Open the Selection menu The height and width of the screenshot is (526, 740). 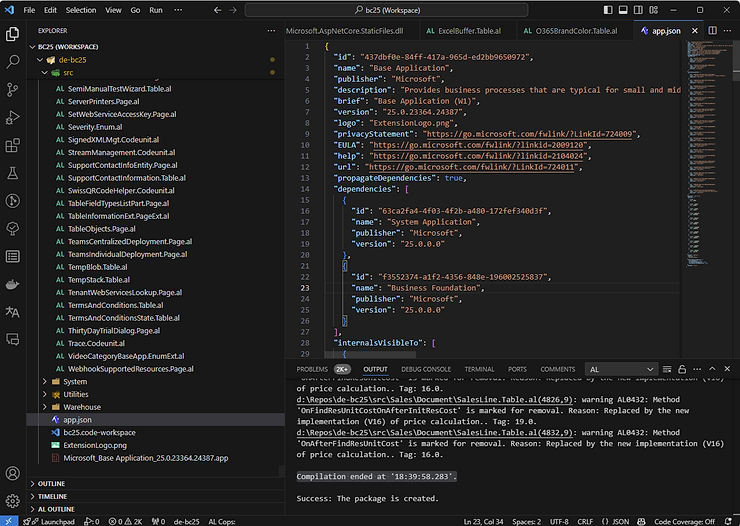coord(81,10)
